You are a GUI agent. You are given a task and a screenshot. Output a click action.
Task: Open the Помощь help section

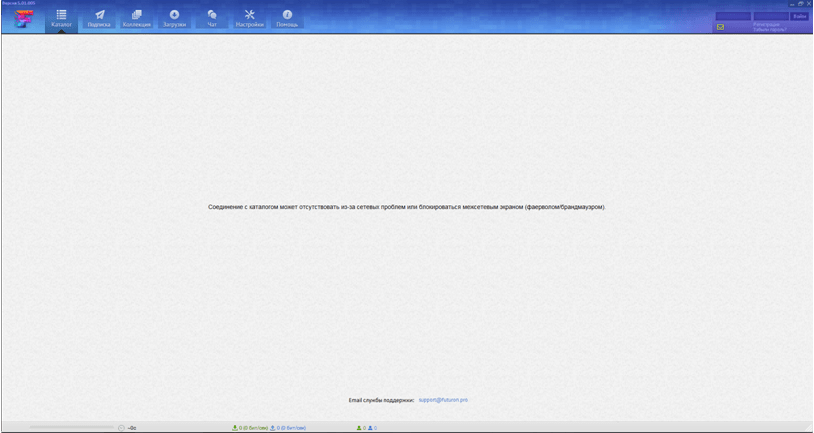coord(287,18)
